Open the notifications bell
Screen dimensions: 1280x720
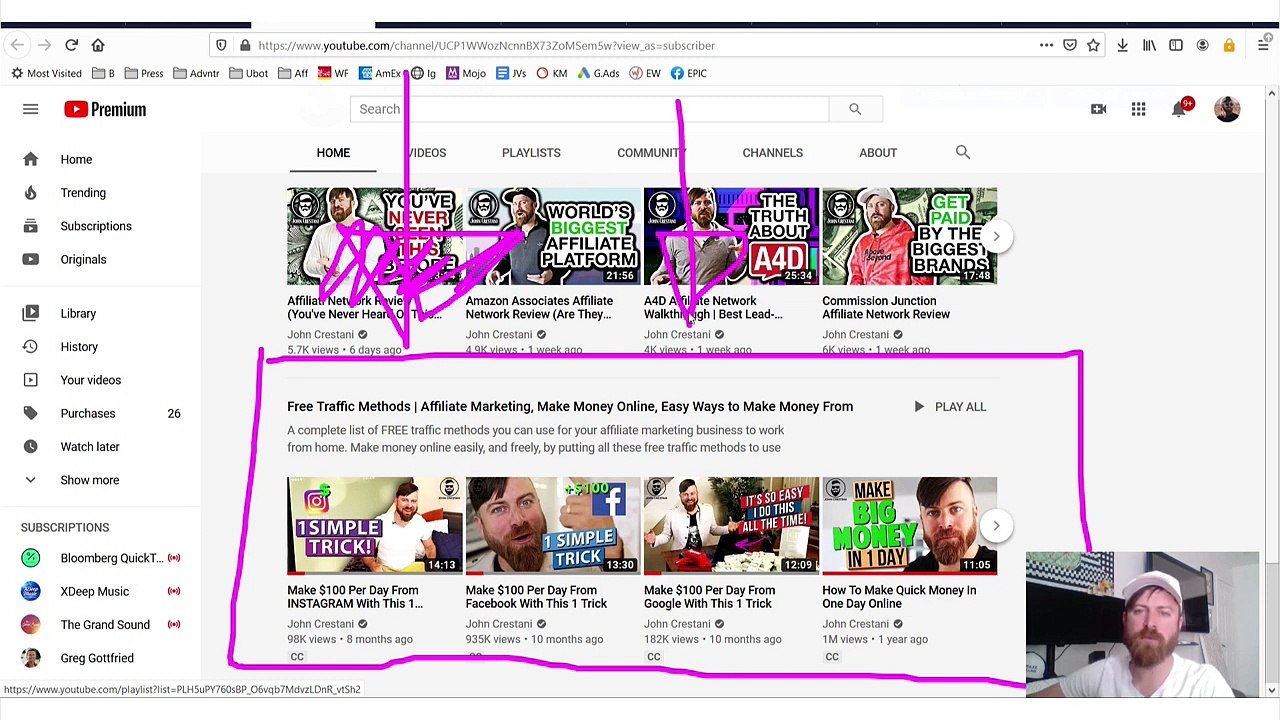click(x=1179, y=109)
